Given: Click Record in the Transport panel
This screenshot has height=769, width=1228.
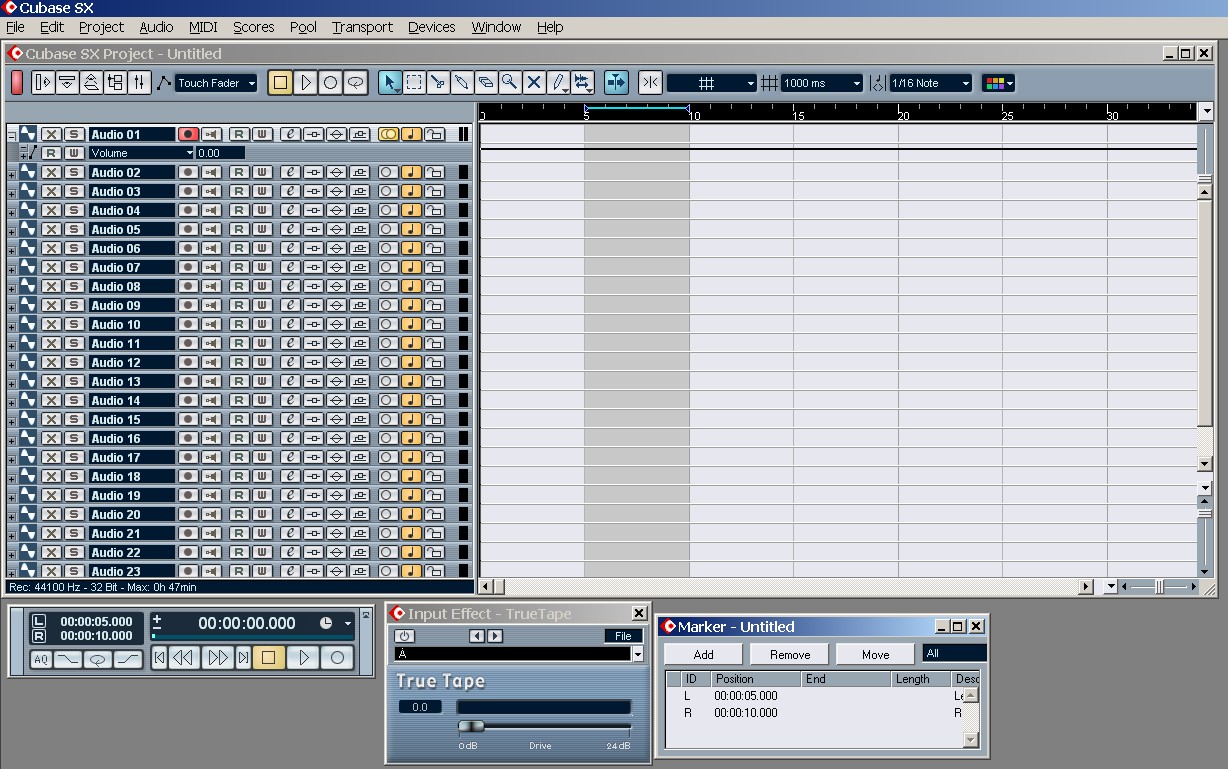Looking at the screenshot, I should tap(337, 657).
